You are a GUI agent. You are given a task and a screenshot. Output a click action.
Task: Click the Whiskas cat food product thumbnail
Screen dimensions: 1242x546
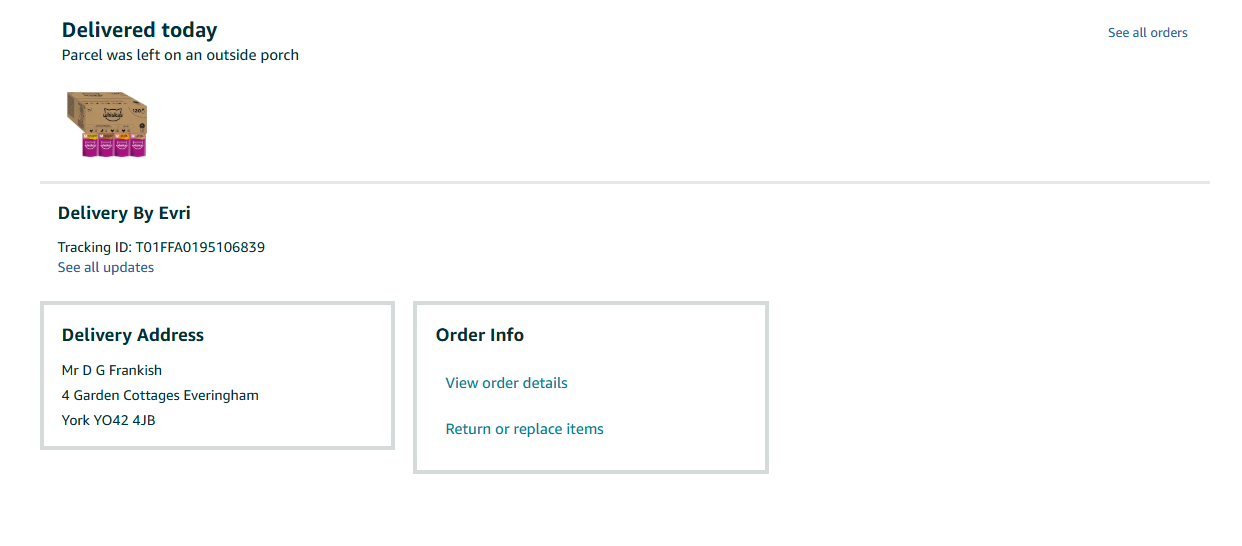coord(107,125)
